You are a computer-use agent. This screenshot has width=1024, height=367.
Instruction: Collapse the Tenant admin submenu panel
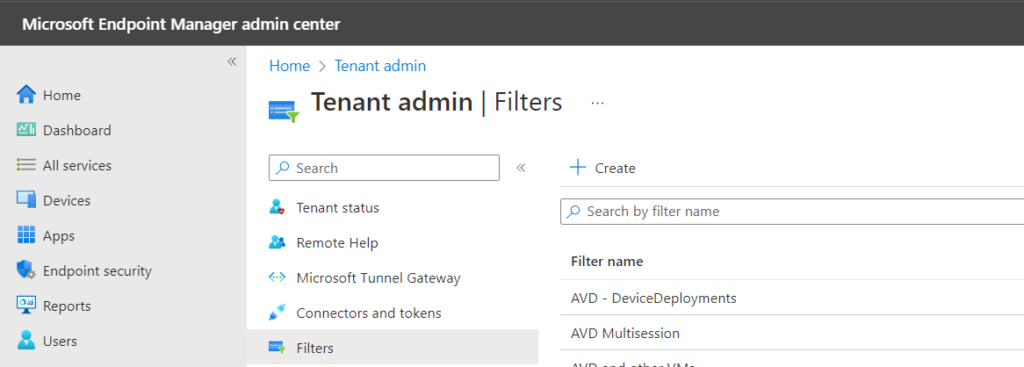coord(520,168)
